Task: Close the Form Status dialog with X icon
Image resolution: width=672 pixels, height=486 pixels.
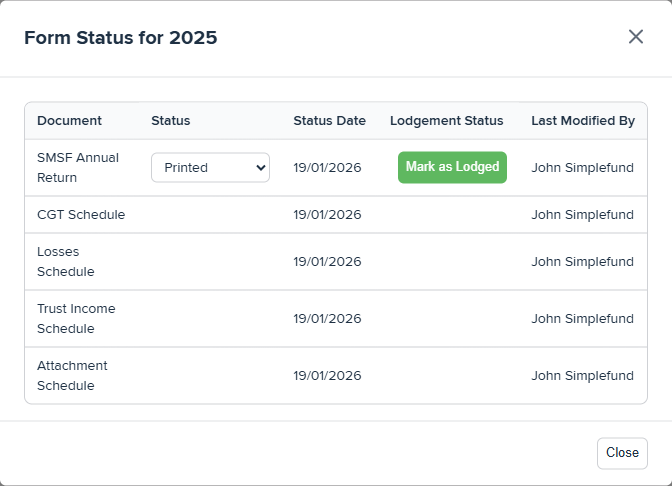Action: [636, 37]
